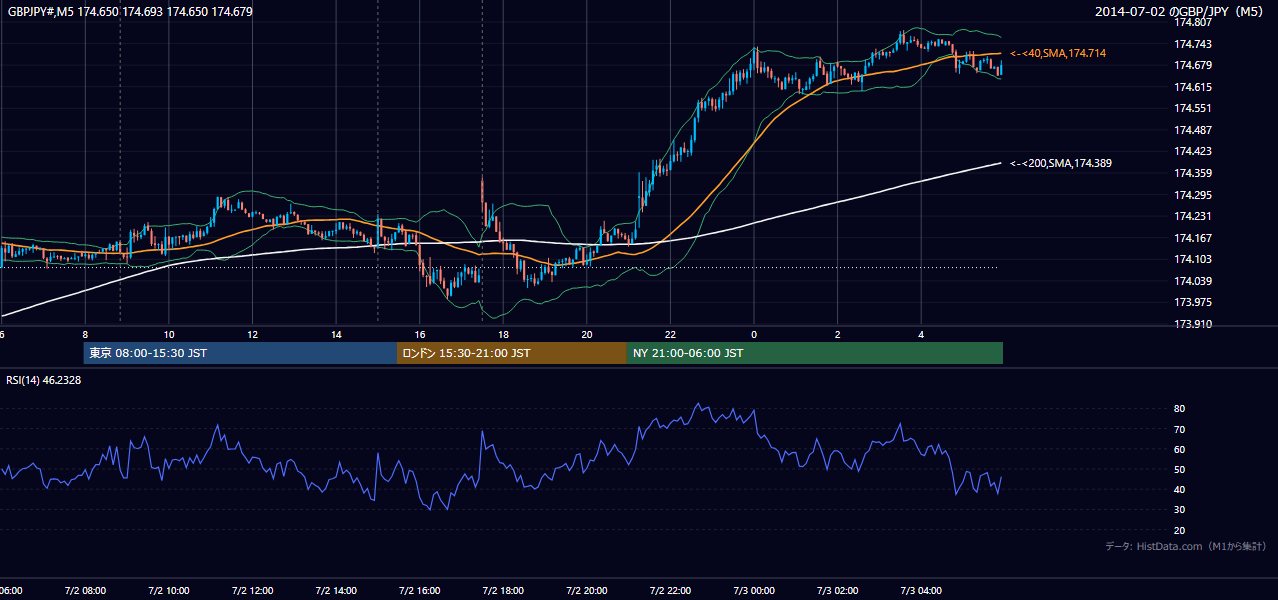The height and width of the screenshot is (600, 1278).
Task: Click the 7/2 20:00 date axis label
Action: (587, 591)
